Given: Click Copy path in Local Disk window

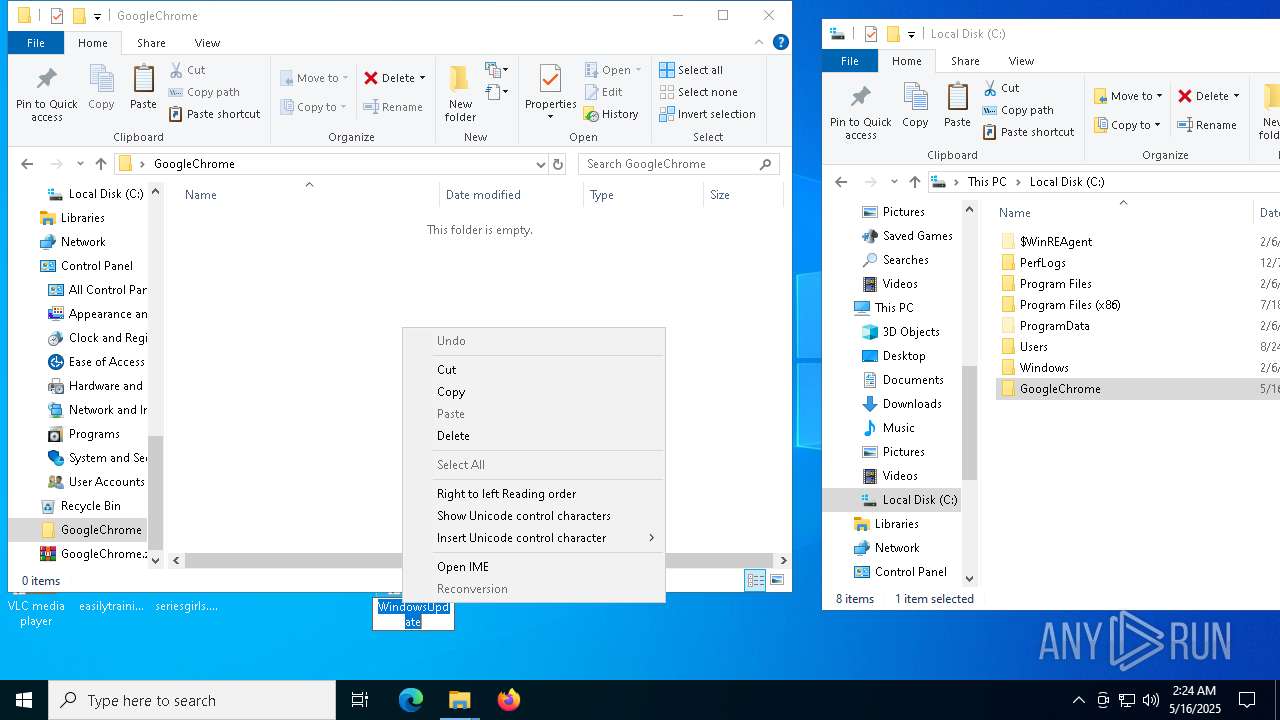Looking at the screenshot, I should [1018, 110].
